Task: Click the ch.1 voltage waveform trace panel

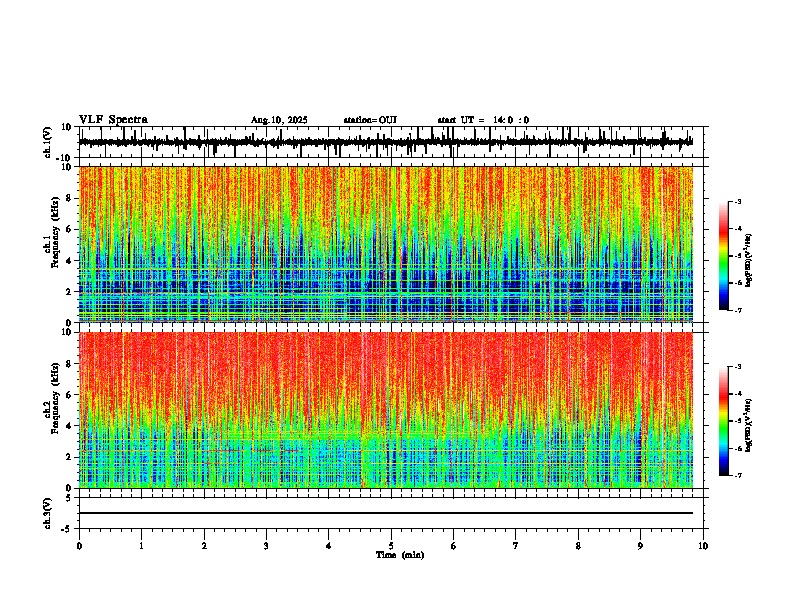Action: point(391,142)
